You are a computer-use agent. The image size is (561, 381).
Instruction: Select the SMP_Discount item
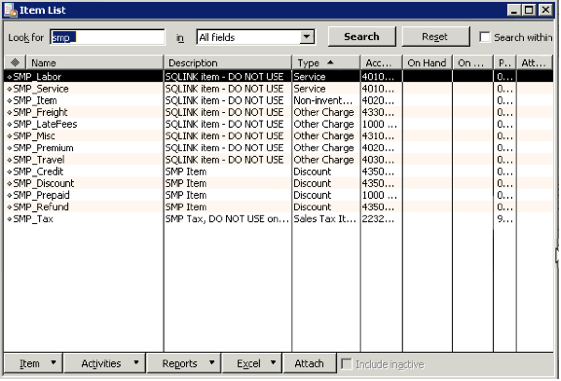pyautogui.click(x=44, y=183)
